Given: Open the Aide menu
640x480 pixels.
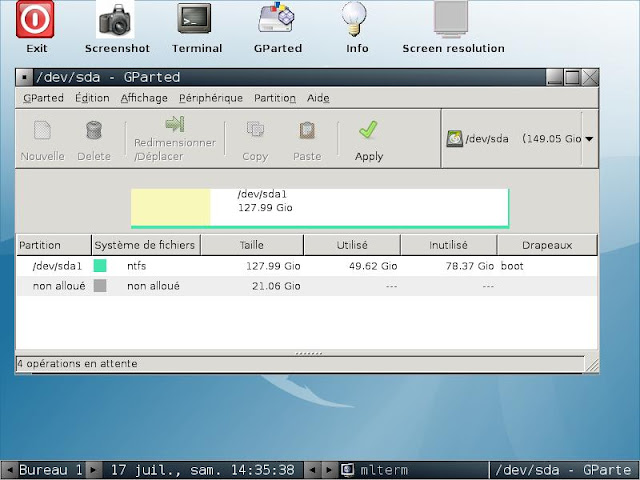Looking at the screenshot, I should 318,98.
